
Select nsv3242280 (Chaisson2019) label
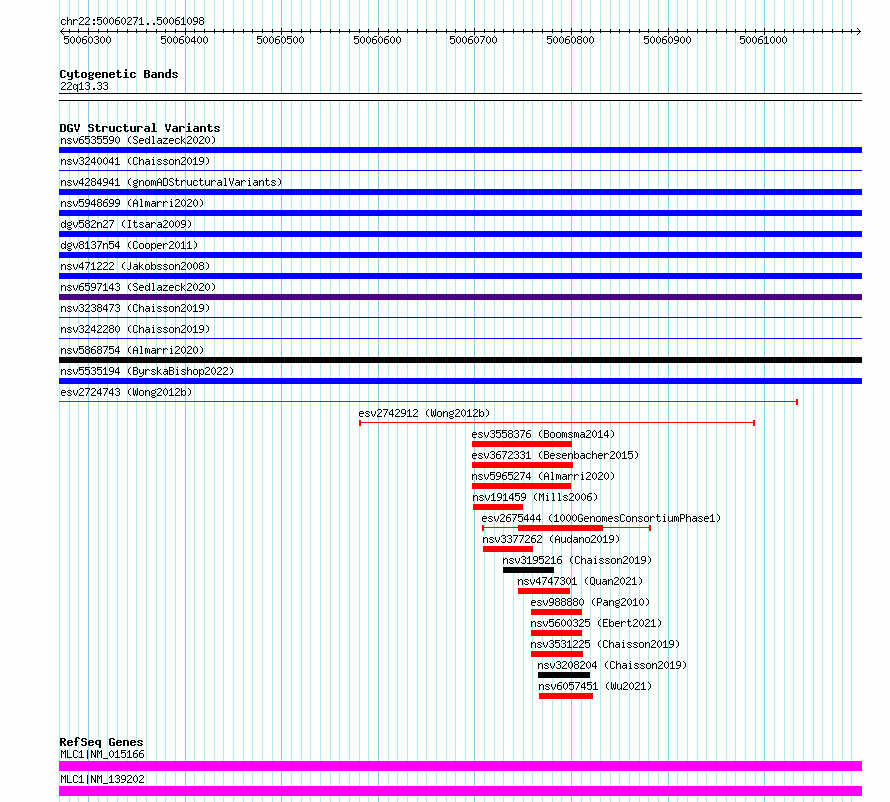click(135, 329)
